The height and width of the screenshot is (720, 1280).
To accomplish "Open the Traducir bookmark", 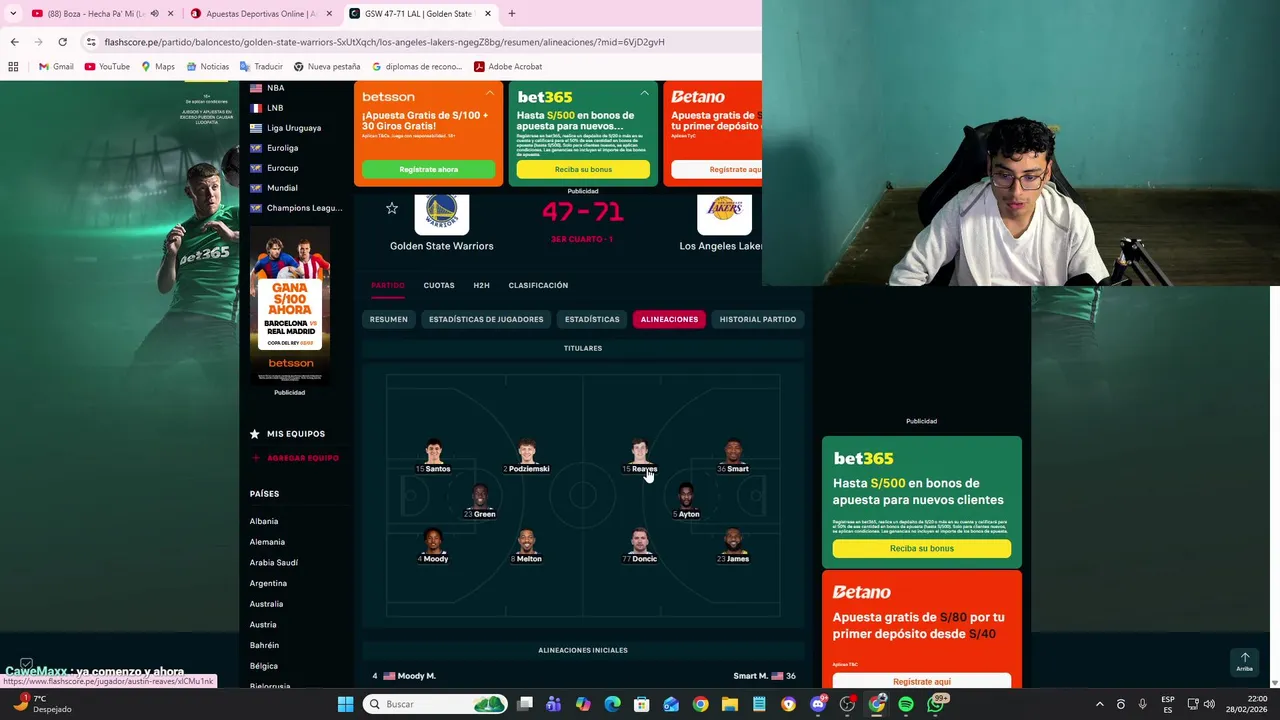I will (261, 67).
